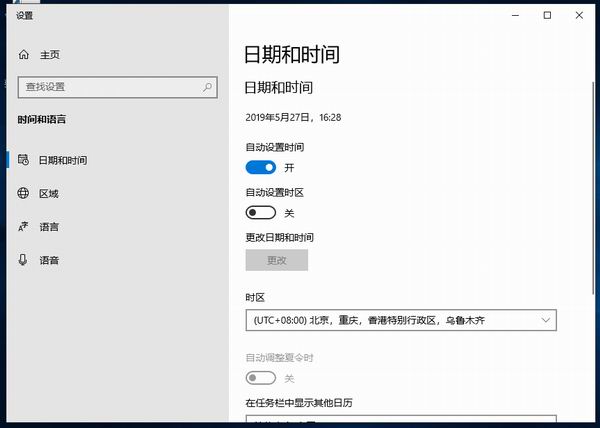Click the language icon for 语言
Image resolution: width=600 pixels, height=428 pixels.
pos(23,226)
